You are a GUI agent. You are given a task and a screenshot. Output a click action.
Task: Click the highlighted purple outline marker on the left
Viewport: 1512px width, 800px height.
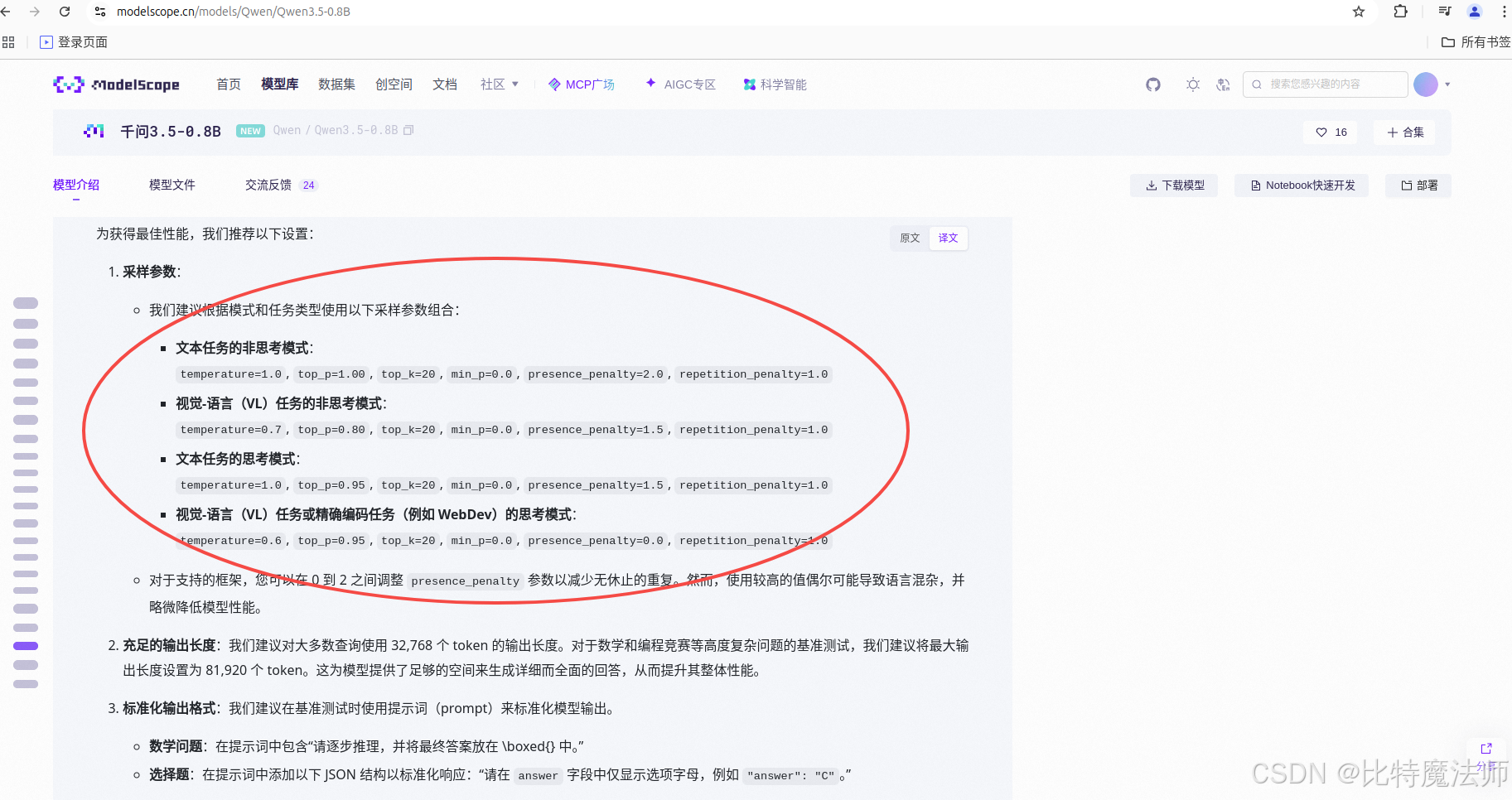(x=26, y=646)
